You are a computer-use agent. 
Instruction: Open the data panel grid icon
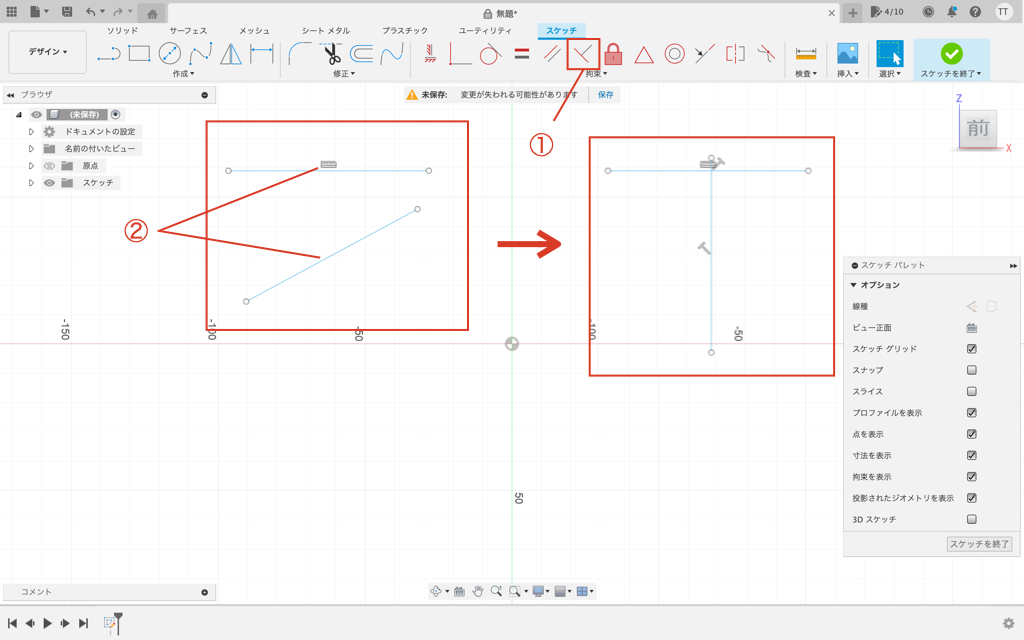pos(12,12)
